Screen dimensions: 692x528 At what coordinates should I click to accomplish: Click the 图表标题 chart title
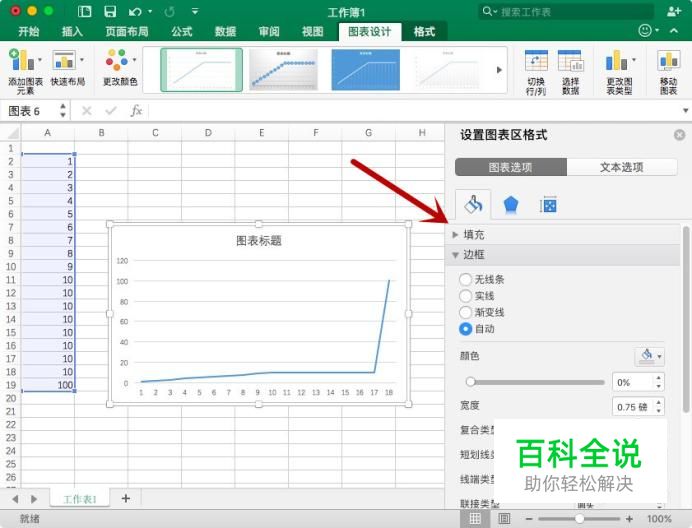[259, 241]
